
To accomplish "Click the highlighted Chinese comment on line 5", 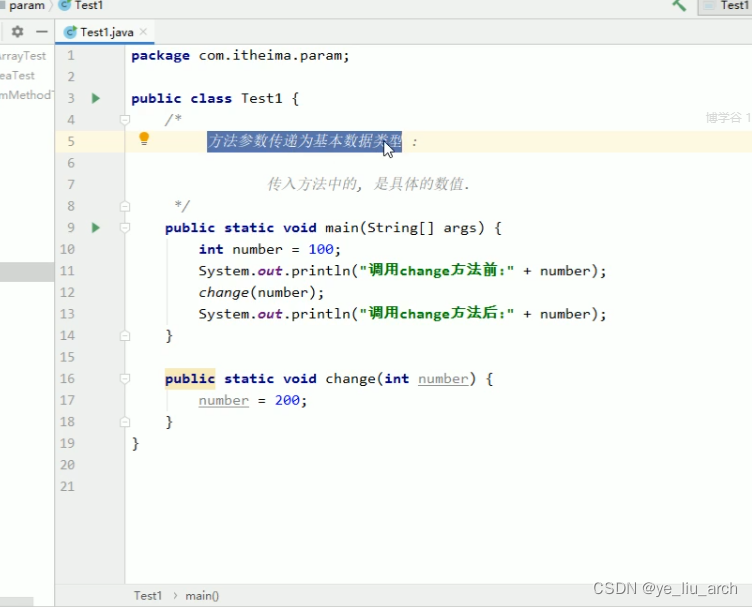I will coord(305,141).
